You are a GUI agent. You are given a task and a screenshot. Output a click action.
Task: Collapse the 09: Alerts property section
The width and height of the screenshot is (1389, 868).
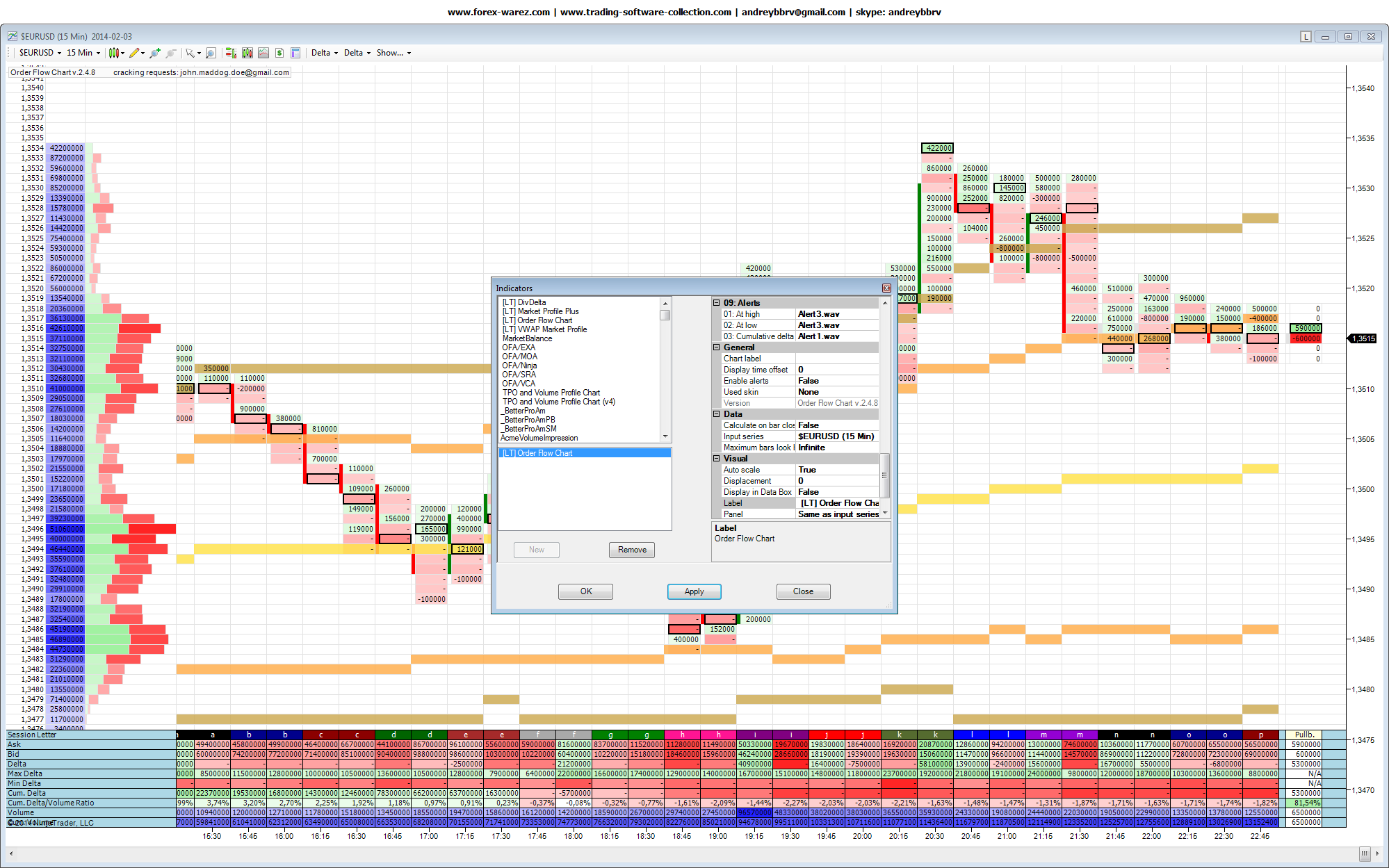pos(716,303)
